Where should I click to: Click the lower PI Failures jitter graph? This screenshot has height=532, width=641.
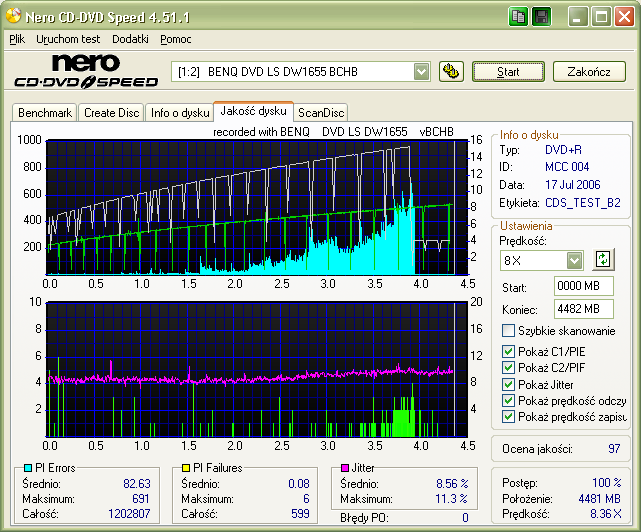pos(257,370)
